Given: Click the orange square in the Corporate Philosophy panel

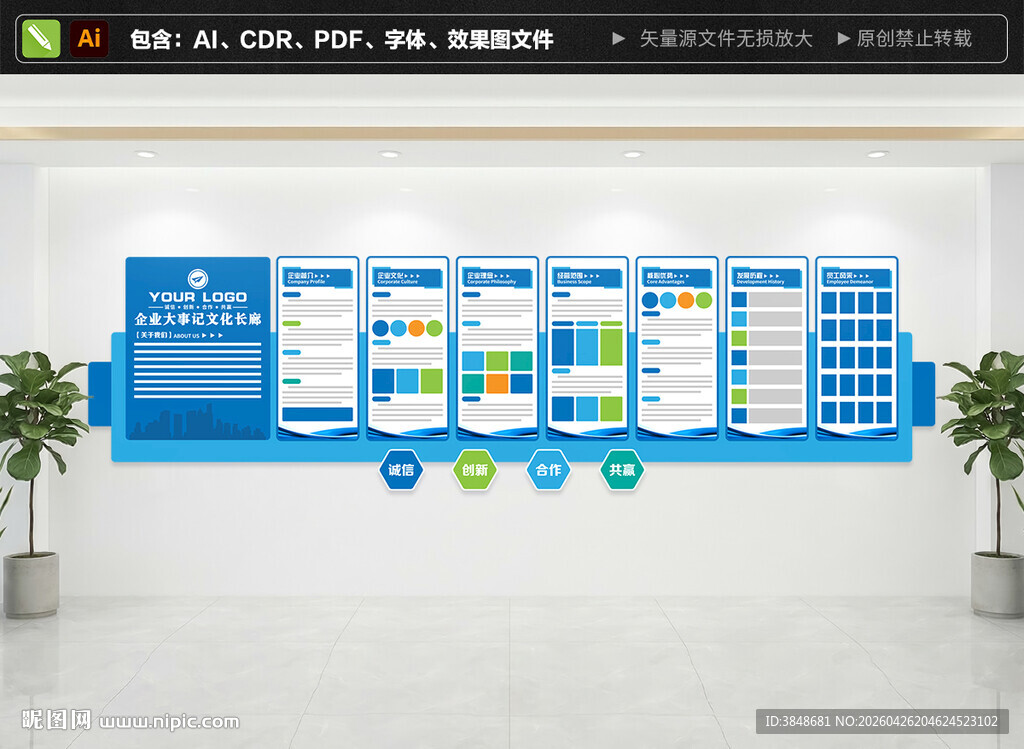Looking at the screenshot, I should tap(497, 383).
